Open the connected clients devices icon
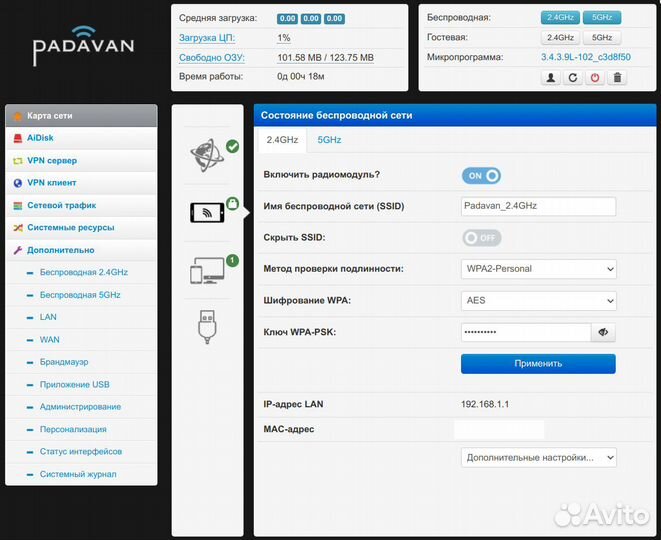 [207, 270]
